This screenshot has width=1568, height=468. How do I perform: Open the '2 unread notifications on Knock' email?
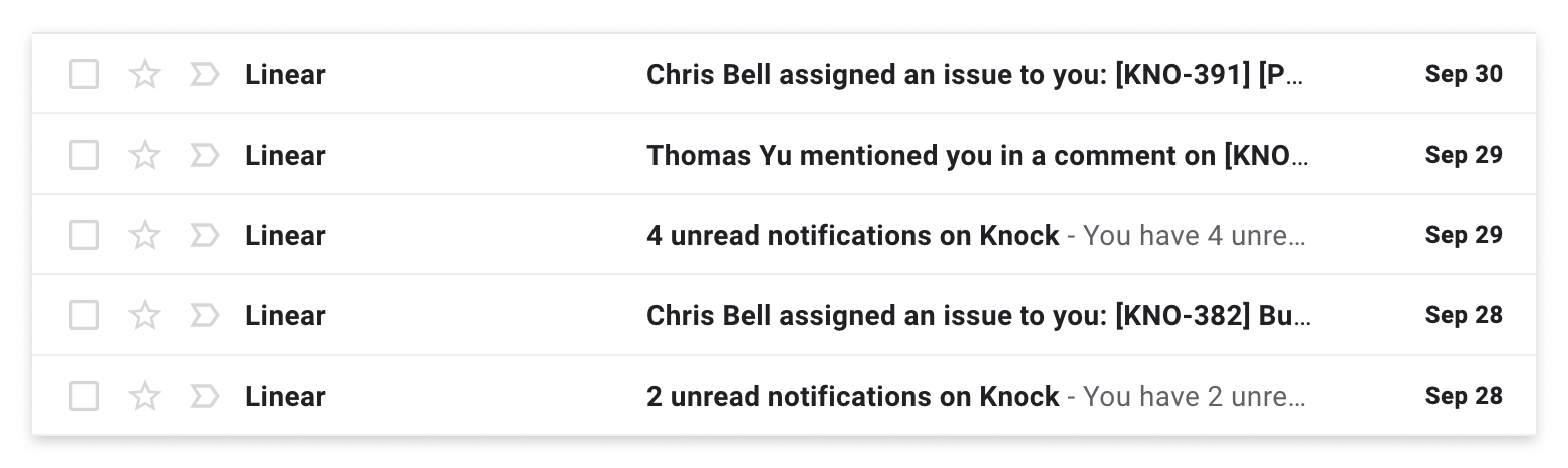coord(852,396)
